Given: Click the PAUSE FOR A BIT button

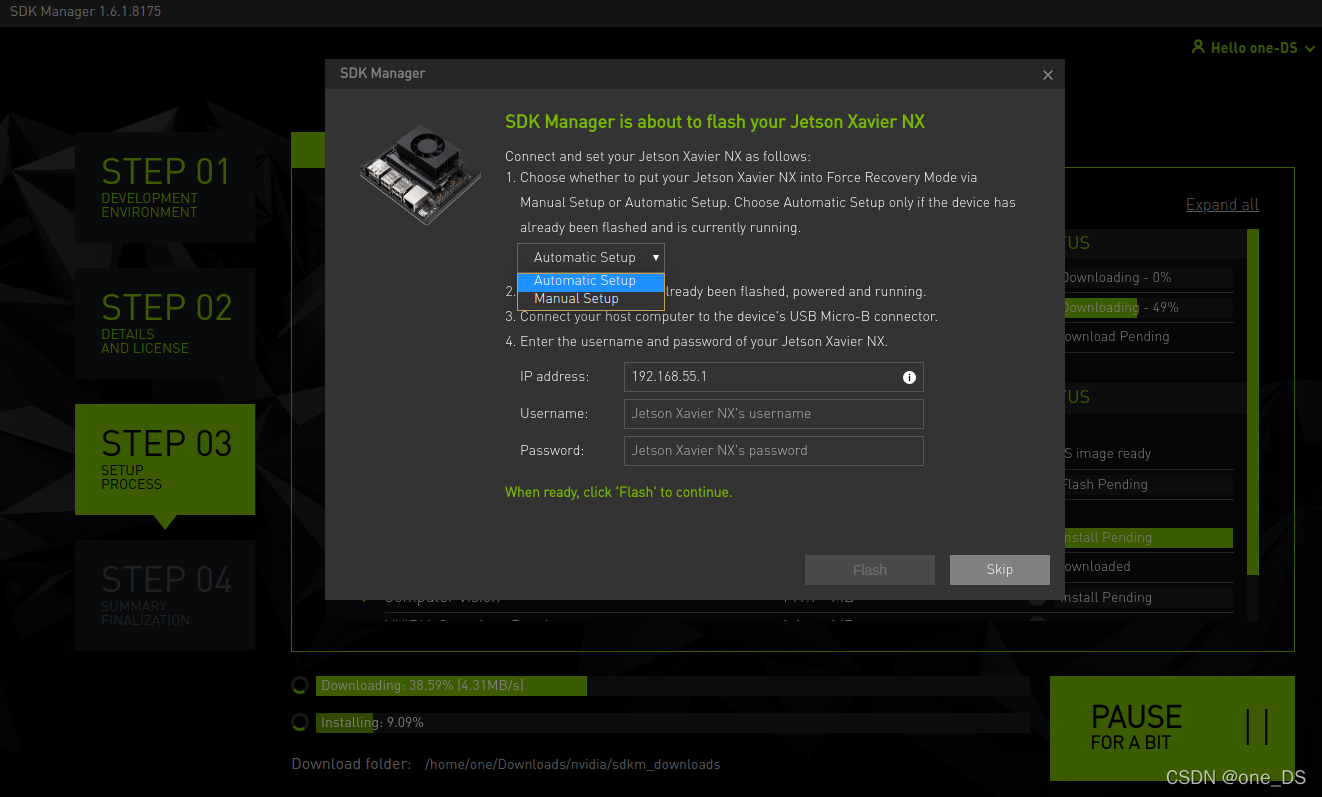Looking at the screenshot, I should (x=1172, y=728).
